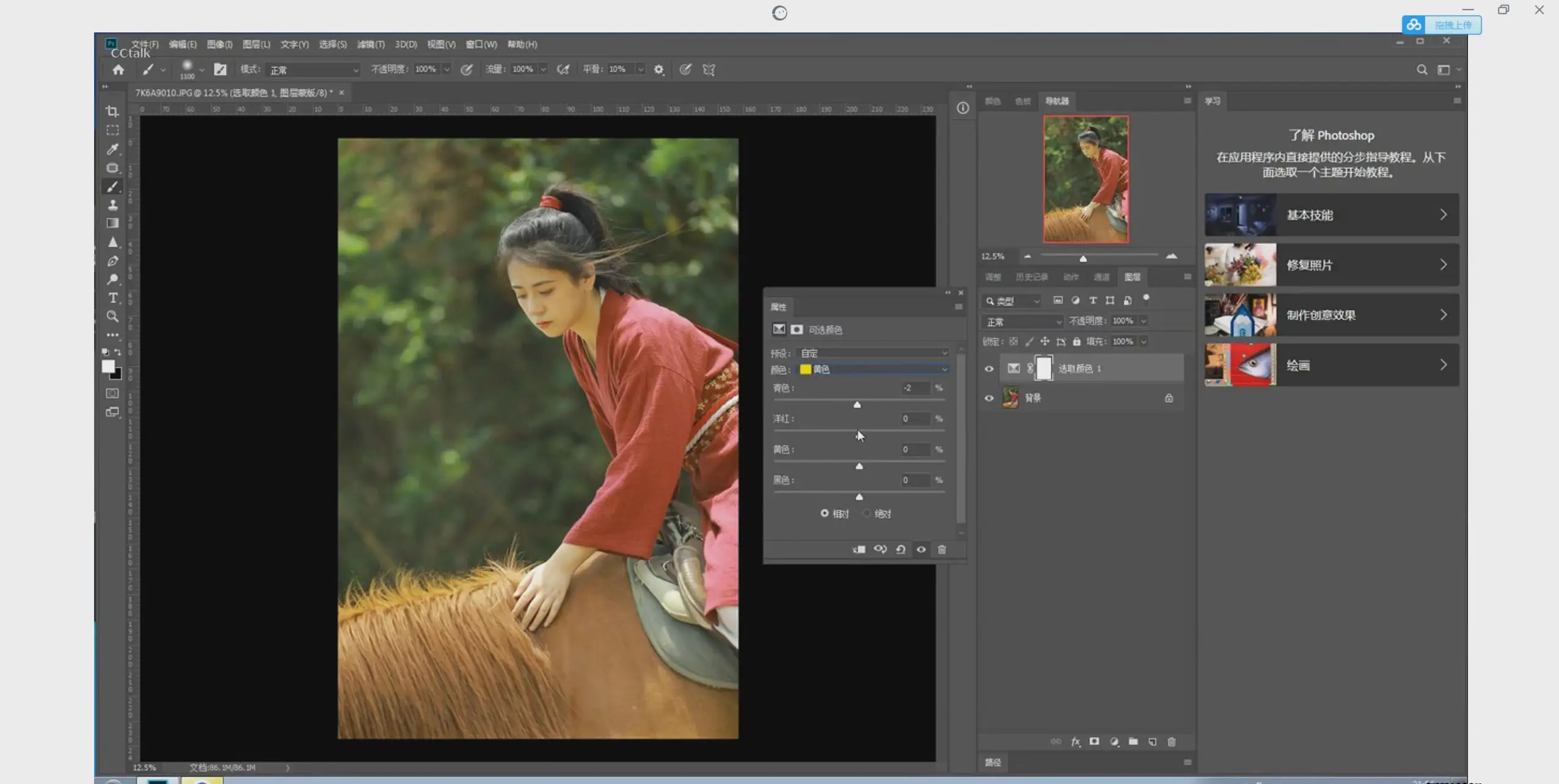Screen dimensions: 1559x784
Task: Open the 滤镜(T) menu
Action: coord(371,45)
